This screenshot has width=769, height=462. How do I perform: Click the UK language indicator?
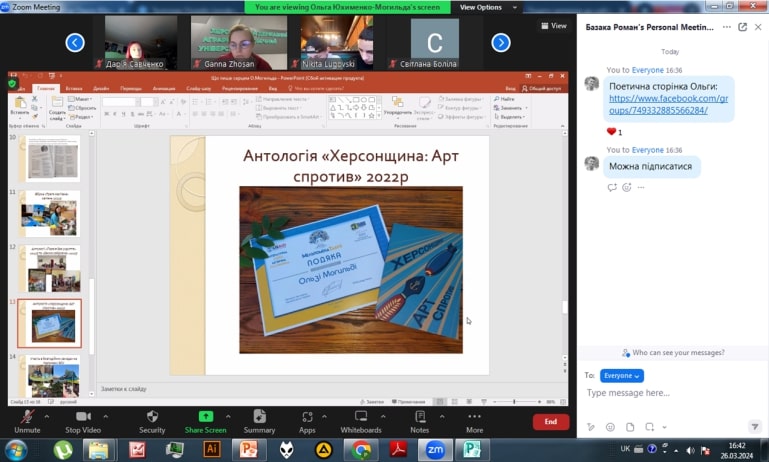pos(625,449)
